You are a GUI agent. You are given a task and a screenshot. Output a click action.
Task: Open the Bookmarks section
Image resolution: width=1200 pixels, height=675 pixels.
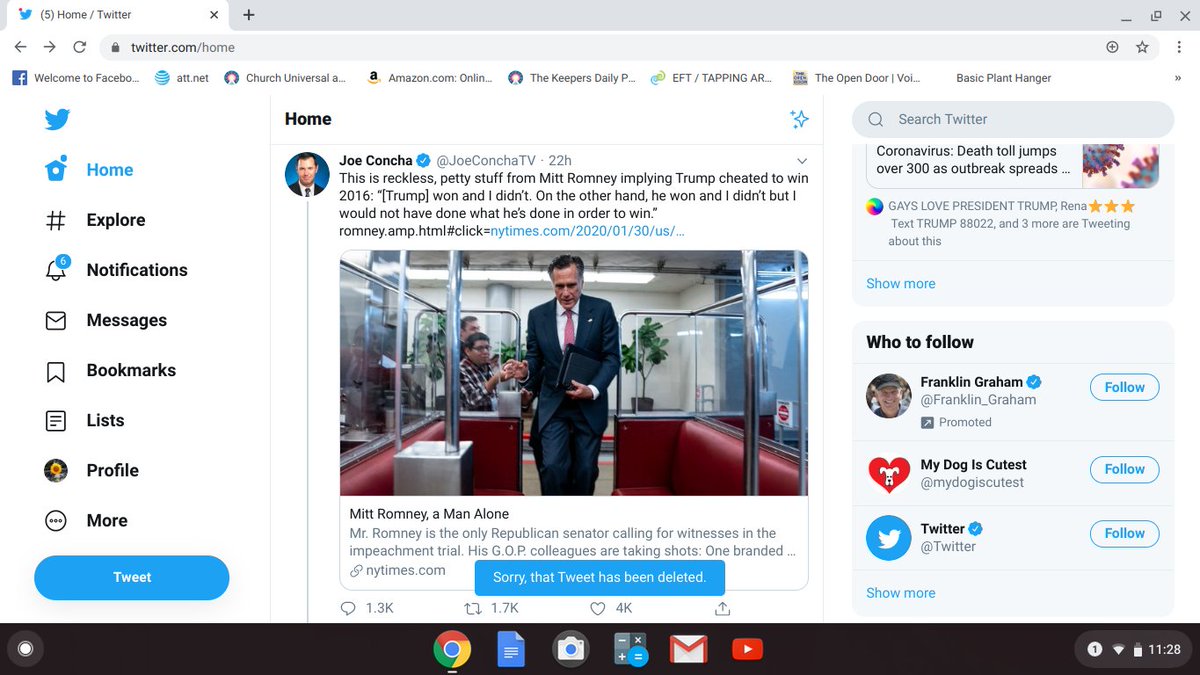point(110,370)
